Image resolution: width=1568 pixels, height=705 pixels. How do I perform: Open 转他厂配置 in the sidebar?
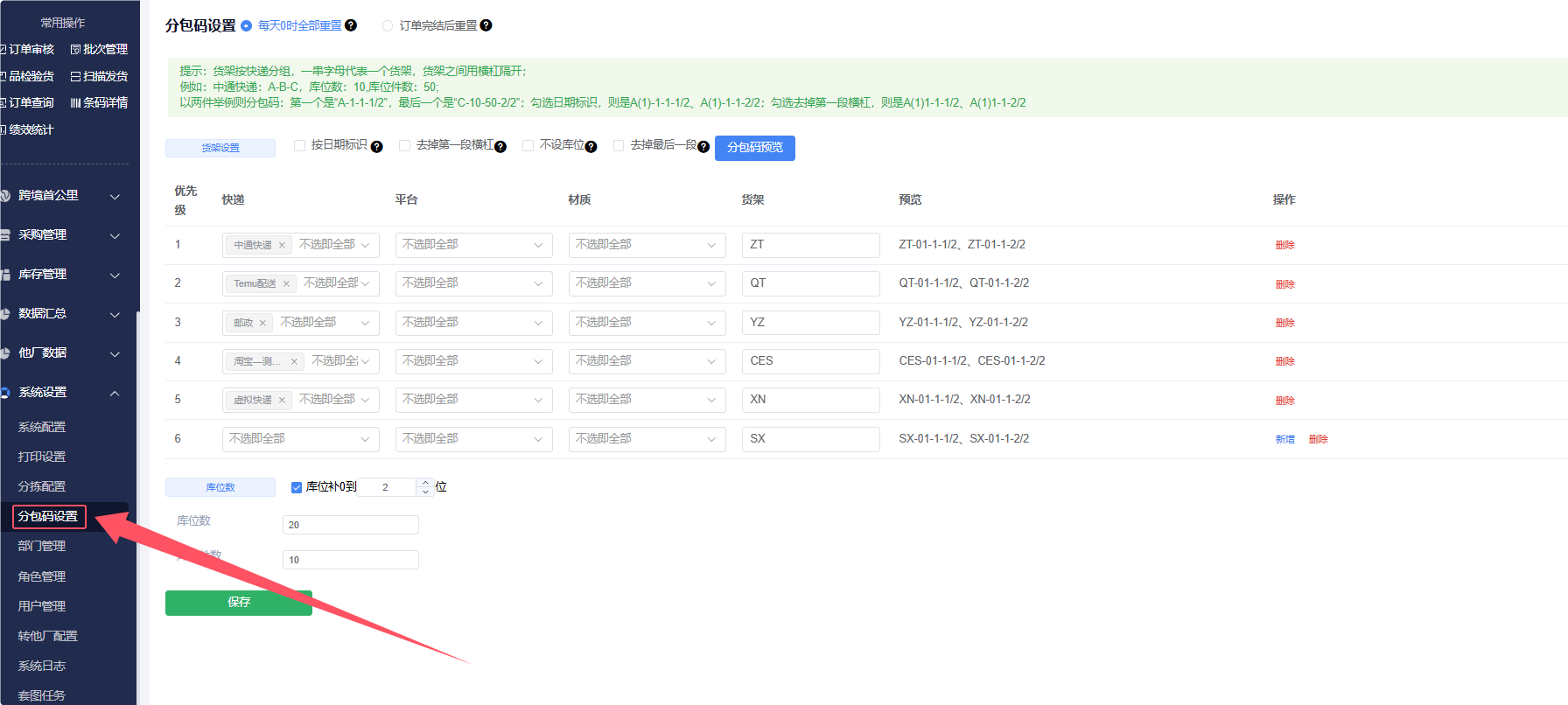(x=48, y=636)
